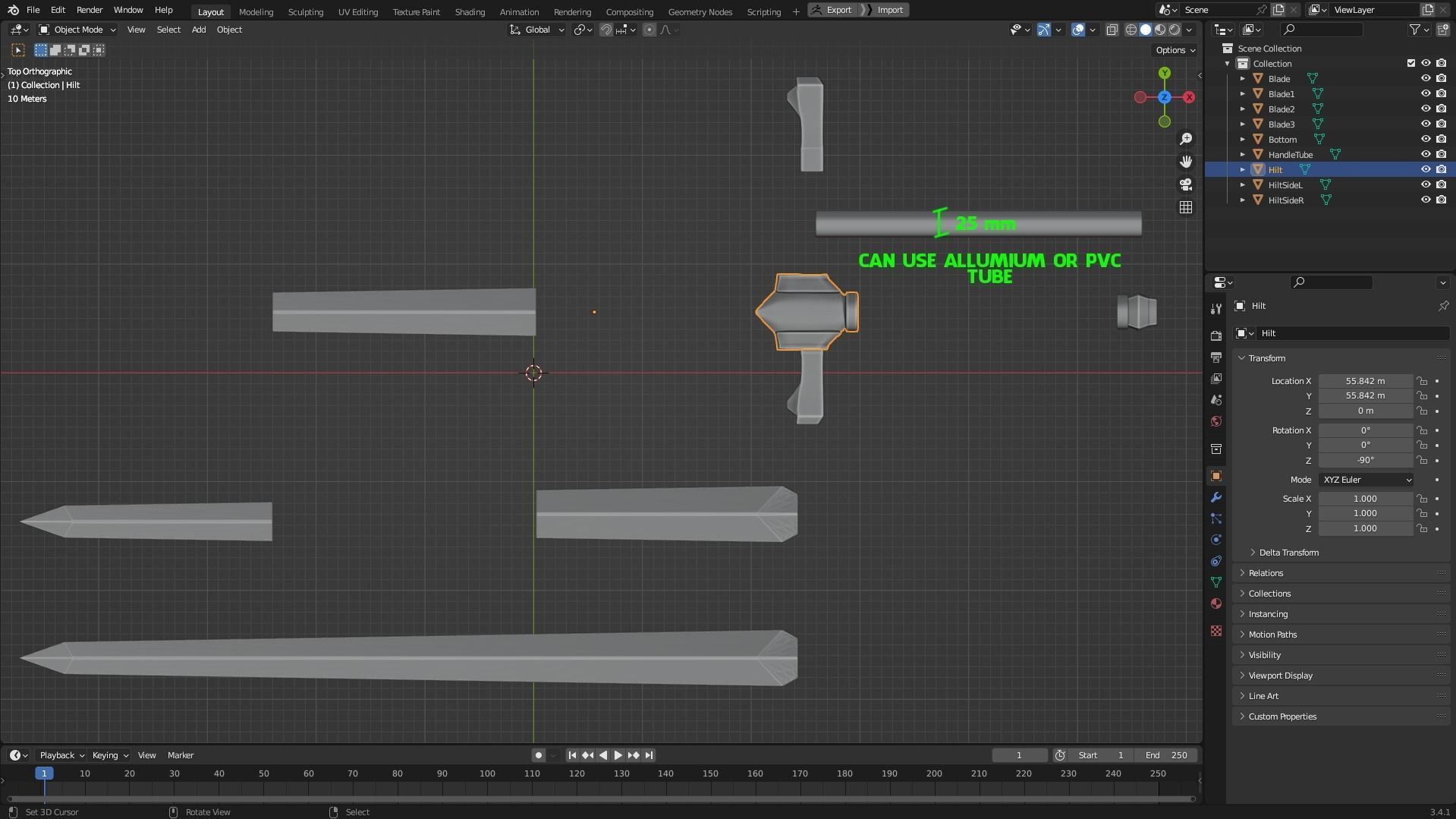Image resolution: width=1456 pixels, height=819 pixels.
Task: Click the Import button
Action: point(884,10)
